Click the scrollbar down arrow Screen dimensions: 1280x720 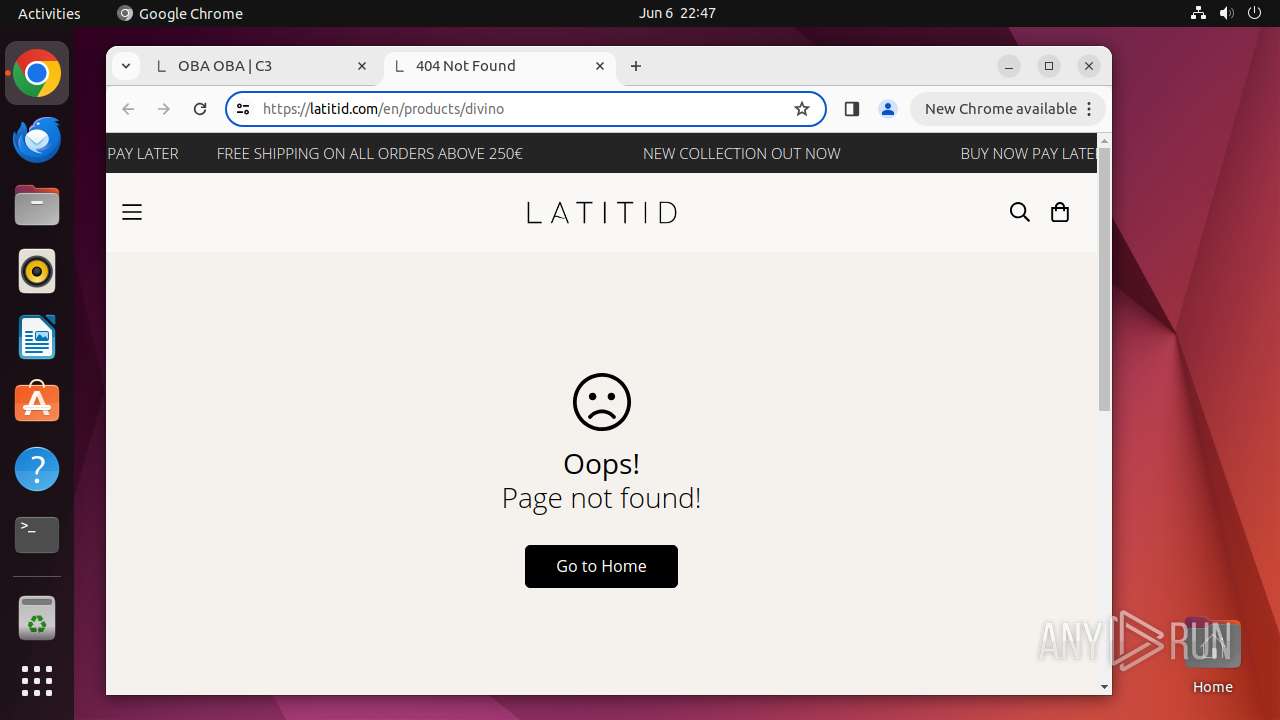click(x=1104, y=687)
